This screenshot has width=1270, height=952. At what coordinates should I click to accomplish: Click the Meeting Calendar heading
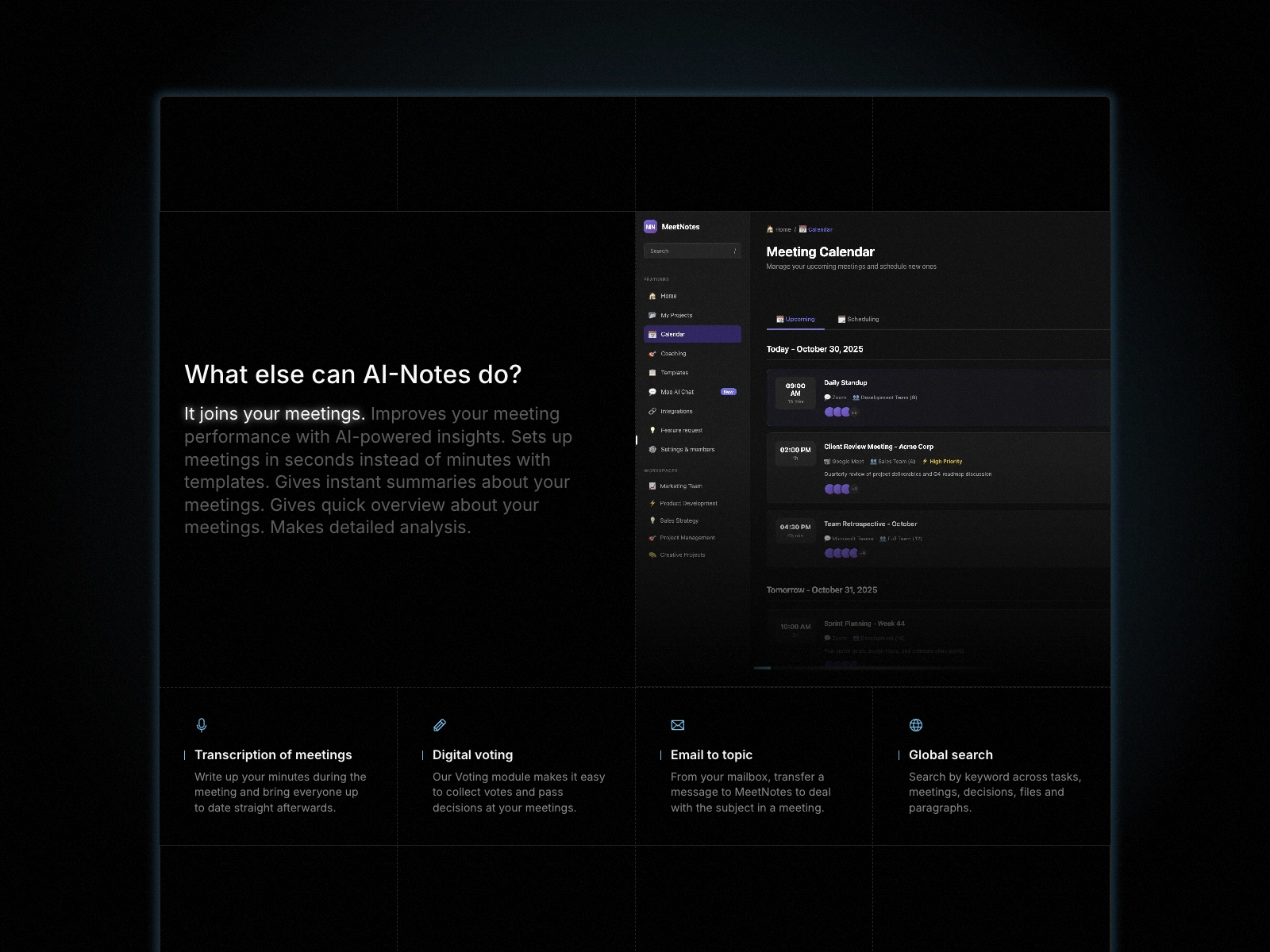pyautogui.click(x=820, y=251)
